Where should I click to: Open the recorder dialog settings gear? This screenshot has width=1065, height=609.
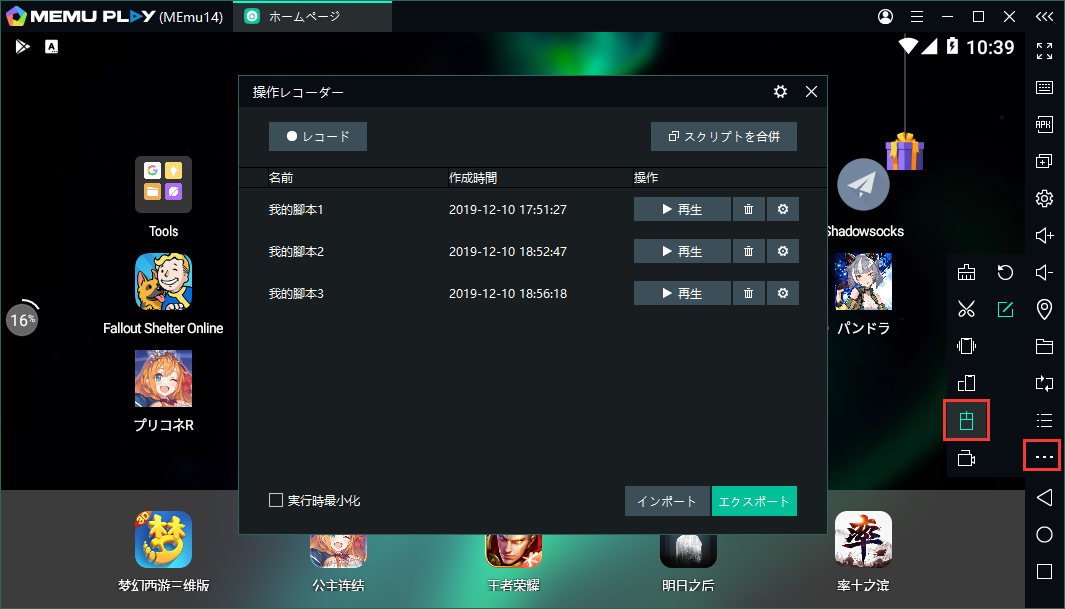tap(780, 91)
